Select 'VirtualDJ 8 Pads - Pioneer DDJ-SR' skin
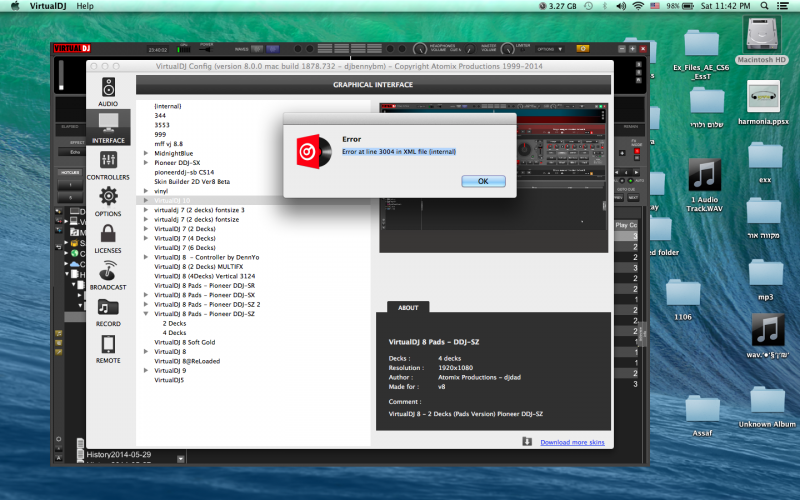This screenshot has height=500, width=800. tap(205, 286)
